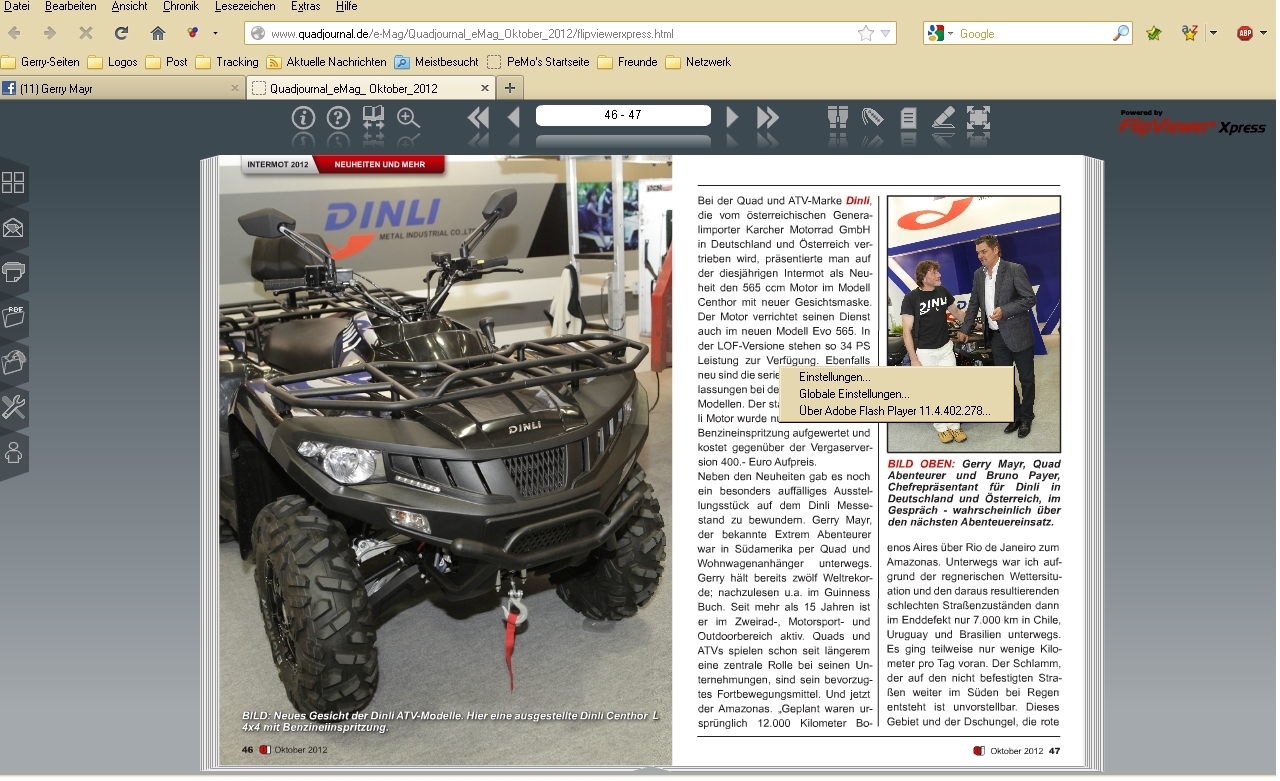Viewport: 1280px width, 781px height.
Task: Click the print icon in sidebar
Action: click(x=13, y=272)
